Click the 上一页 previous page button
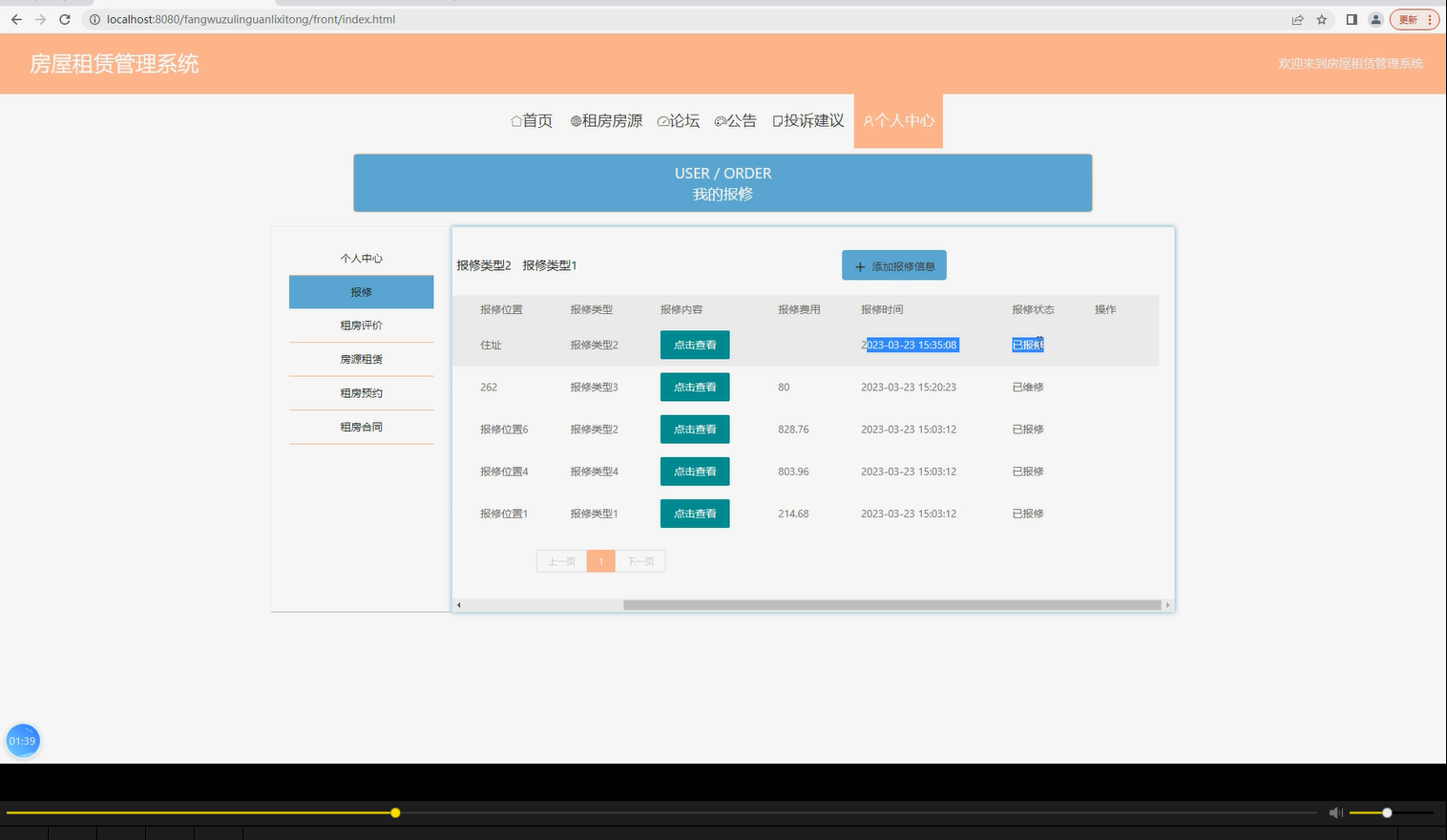This screenshot has height=840, width=1447. tap(561, 561)
